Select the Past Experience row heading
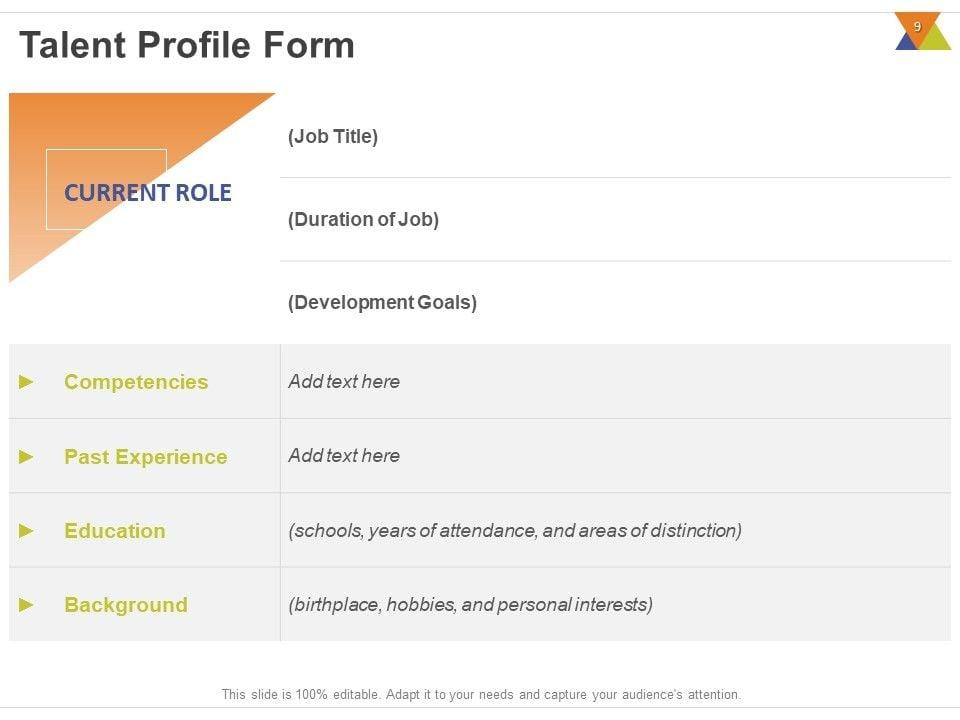This screenshot has height=720, width=960. point(145,457)
